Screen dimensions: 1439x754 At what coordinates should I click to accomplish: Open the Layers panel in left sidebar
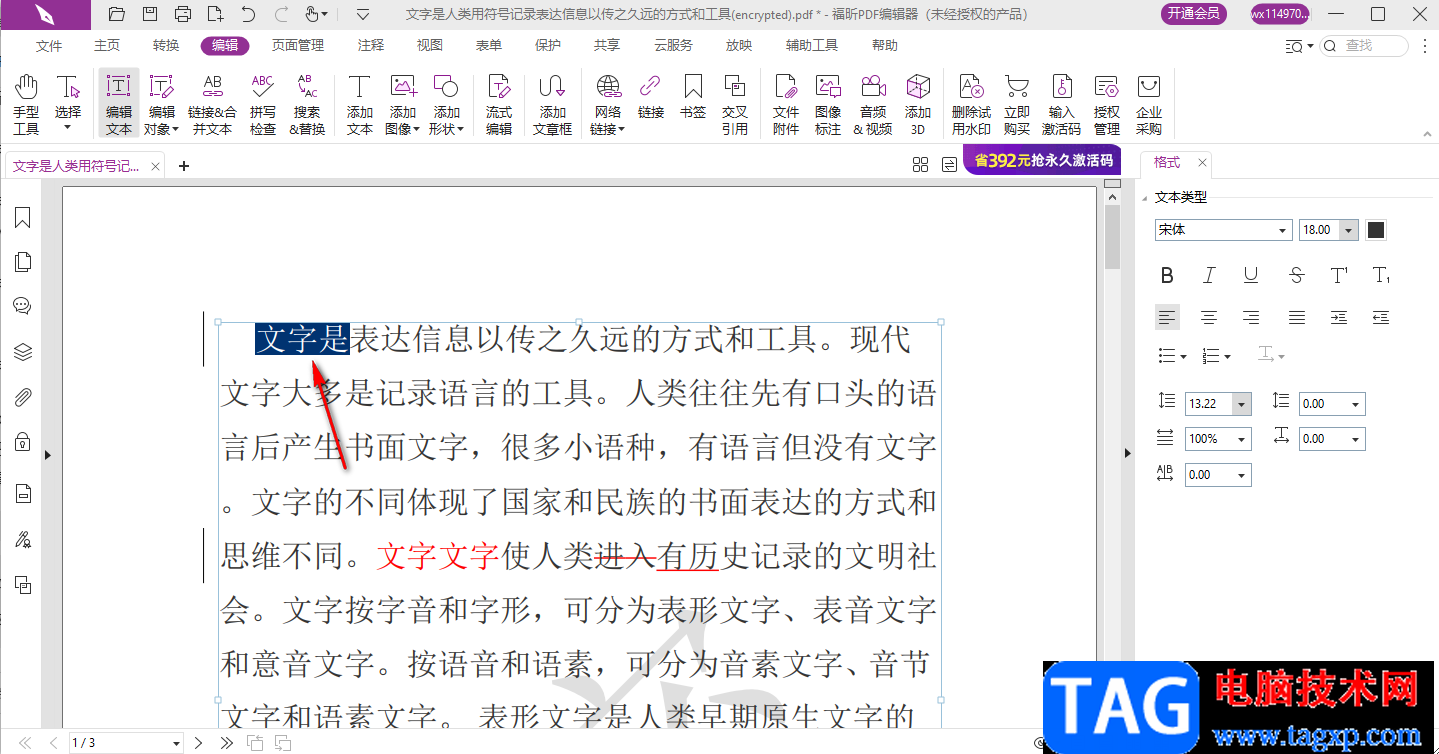tap(23, 351)
